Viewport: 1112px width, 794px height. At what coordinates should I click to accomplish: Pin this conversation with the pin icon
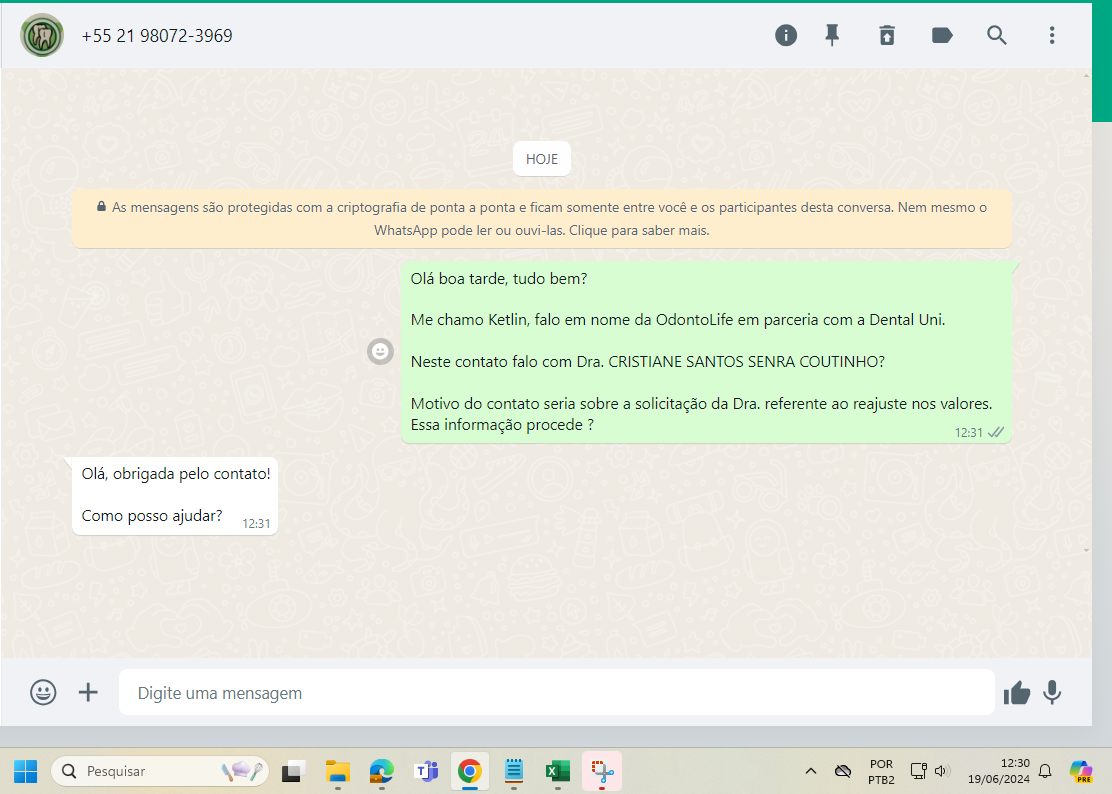click(x=832, y=35)
